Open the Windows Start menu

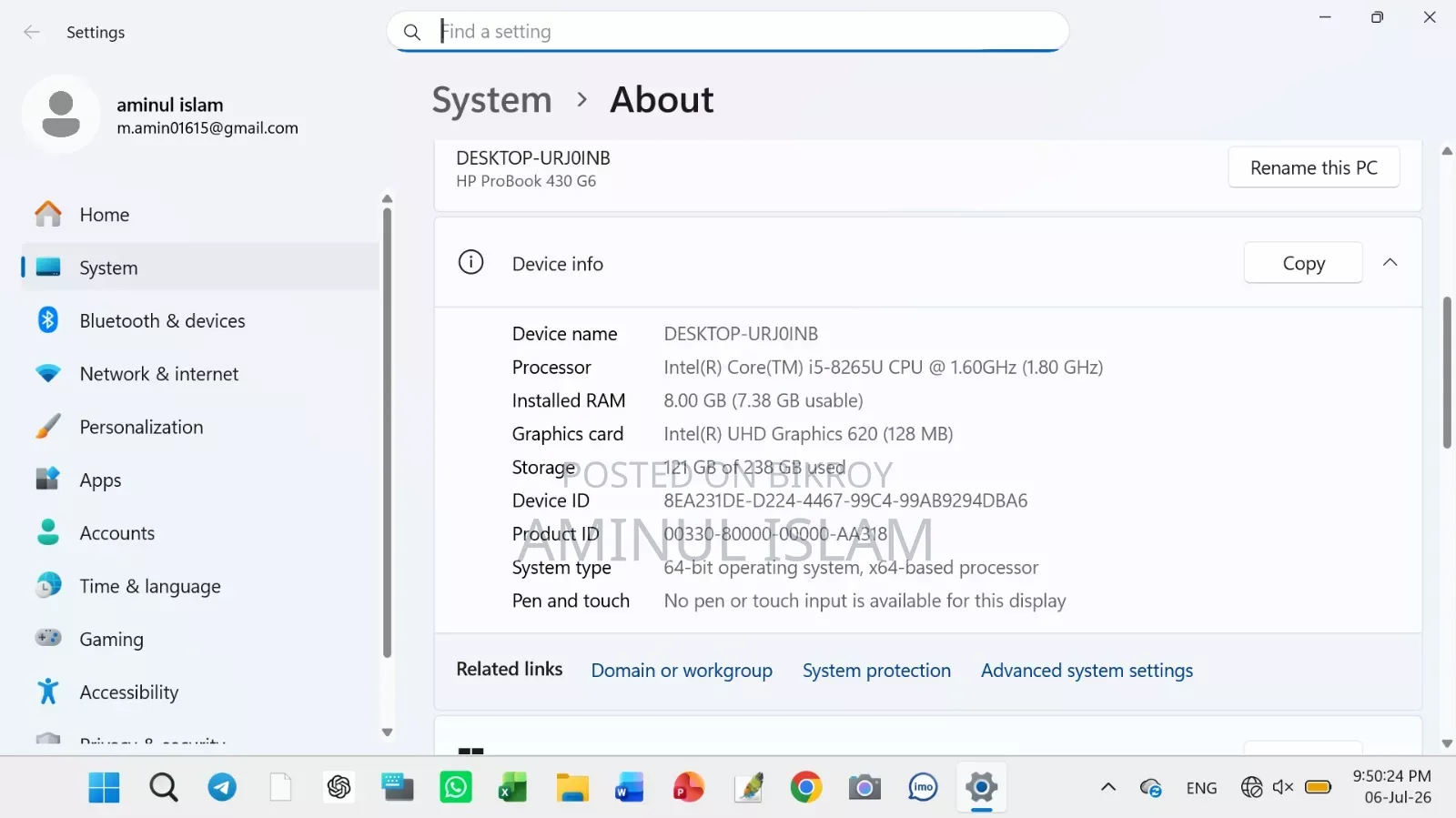104,787
